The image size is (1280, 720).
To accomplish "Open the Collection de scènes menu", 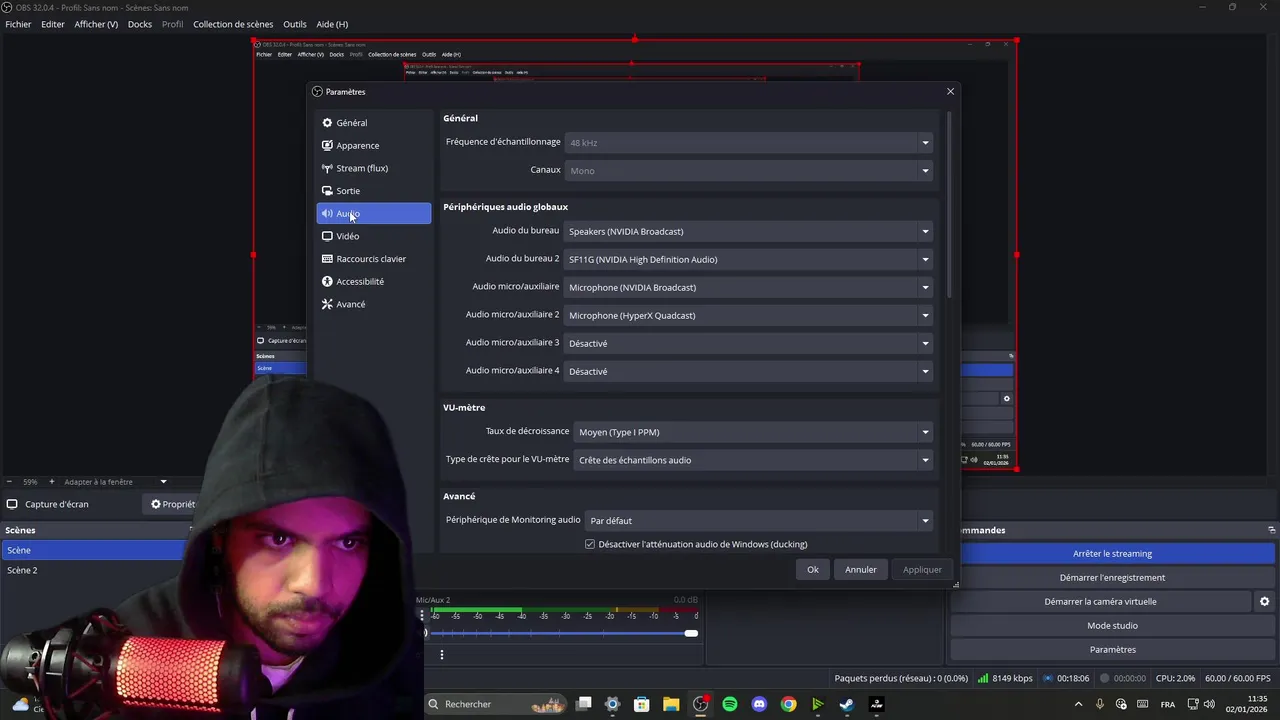I will point(233,24).
